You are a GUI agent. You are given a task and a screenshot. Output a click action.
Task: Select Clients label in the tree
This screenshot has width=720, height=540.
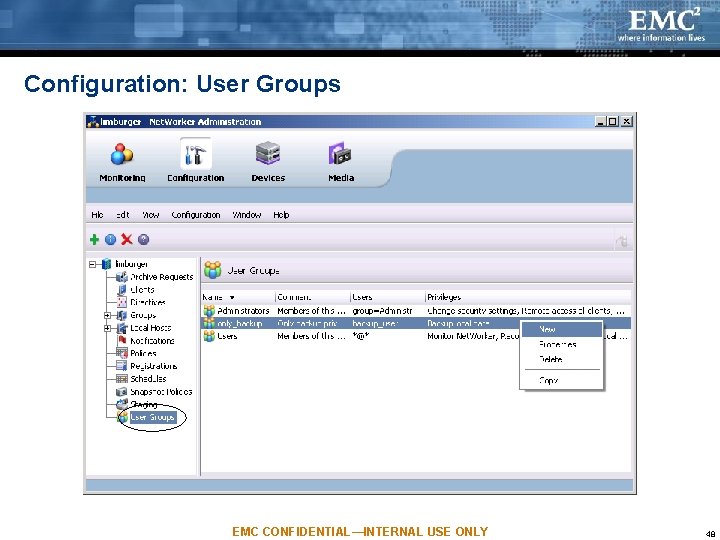click(142, 290)
